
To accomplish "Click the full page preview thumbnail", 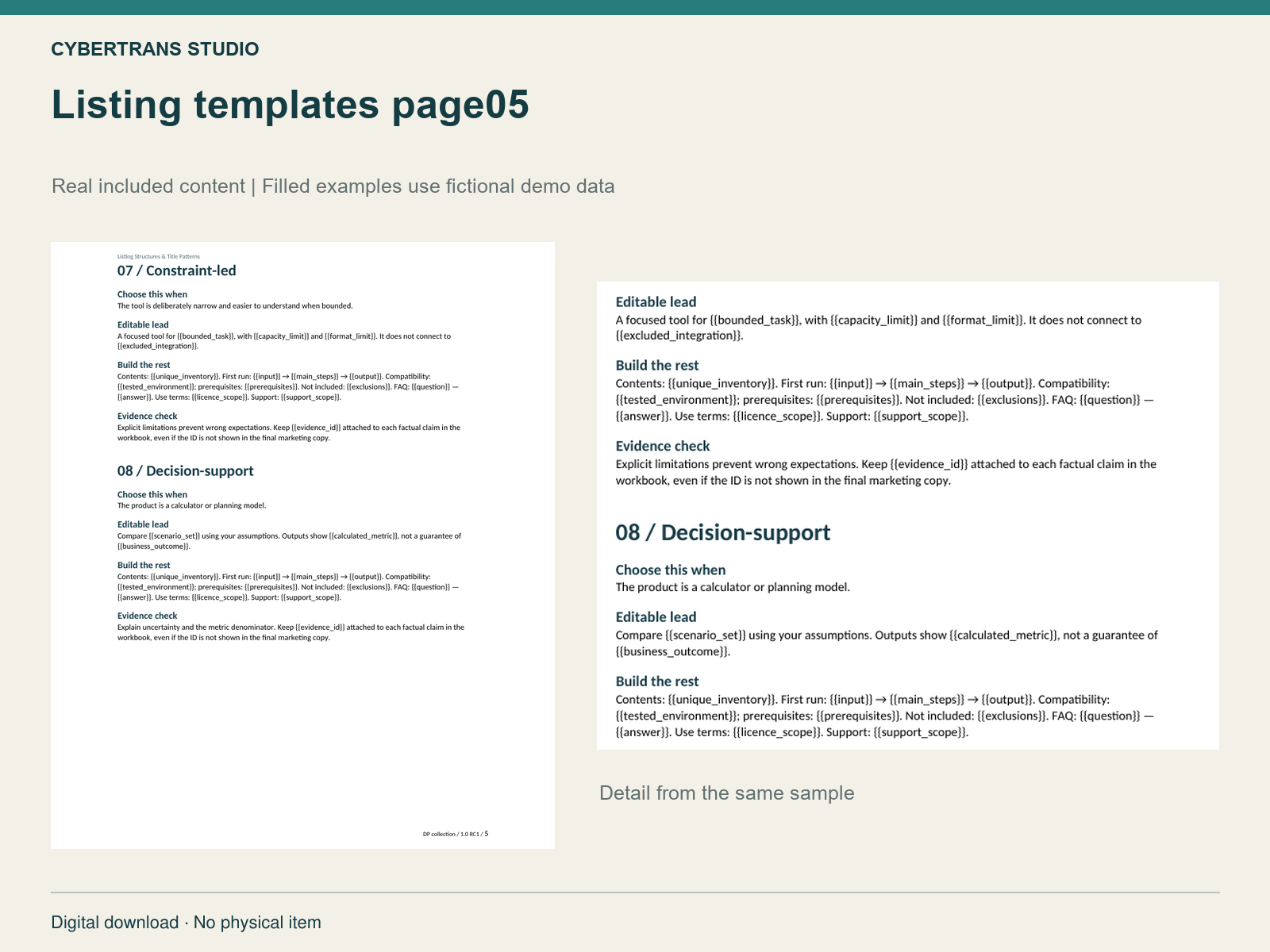I will tap(302, 545).
